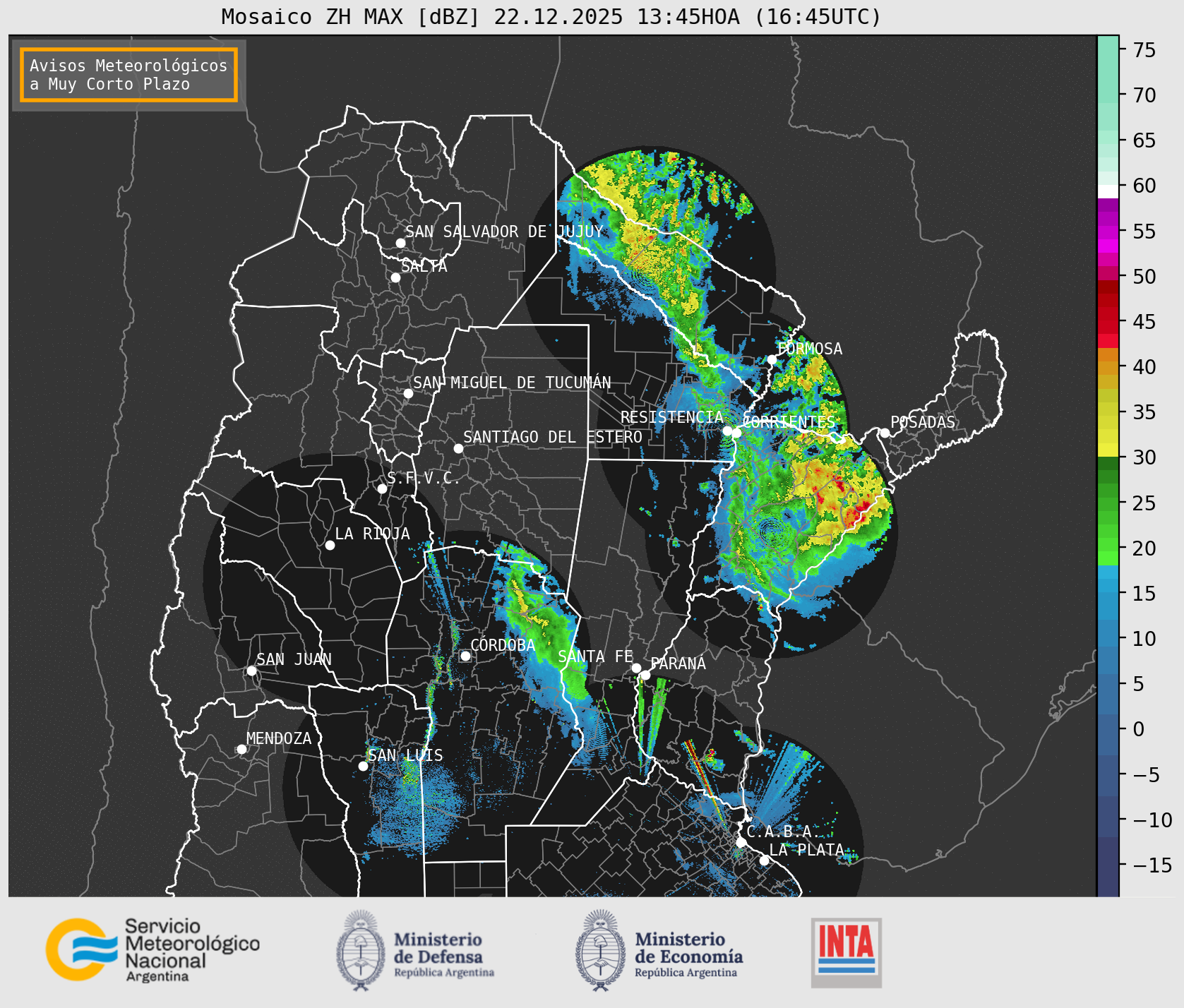Image resolution: width=1184 pixels, height=1008 pixels.
Task: Click the LA PLATA marker dot
Action: point(764,860)
